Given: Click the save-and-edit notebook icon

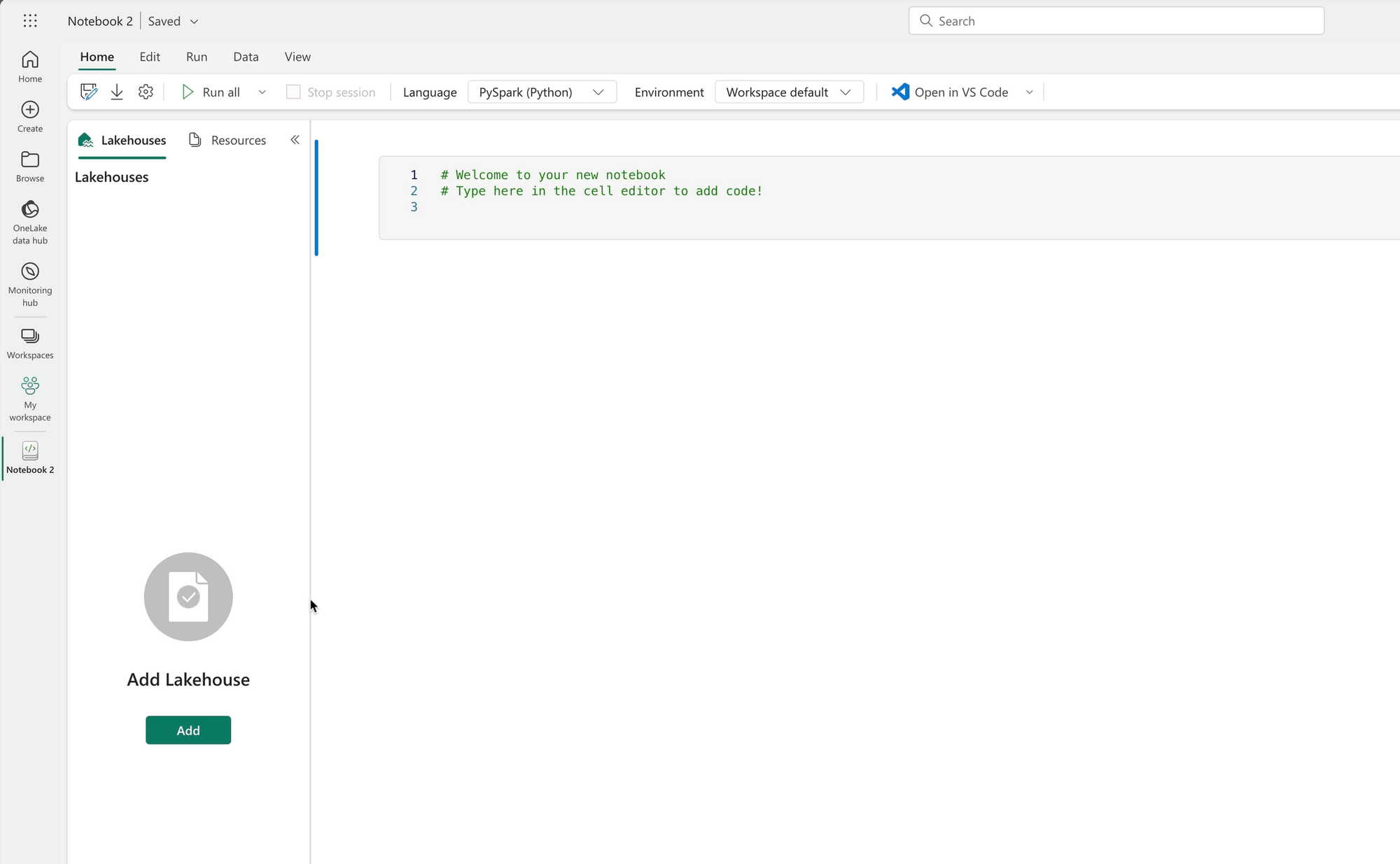Looking at the screenshot, I should [88, 92].
